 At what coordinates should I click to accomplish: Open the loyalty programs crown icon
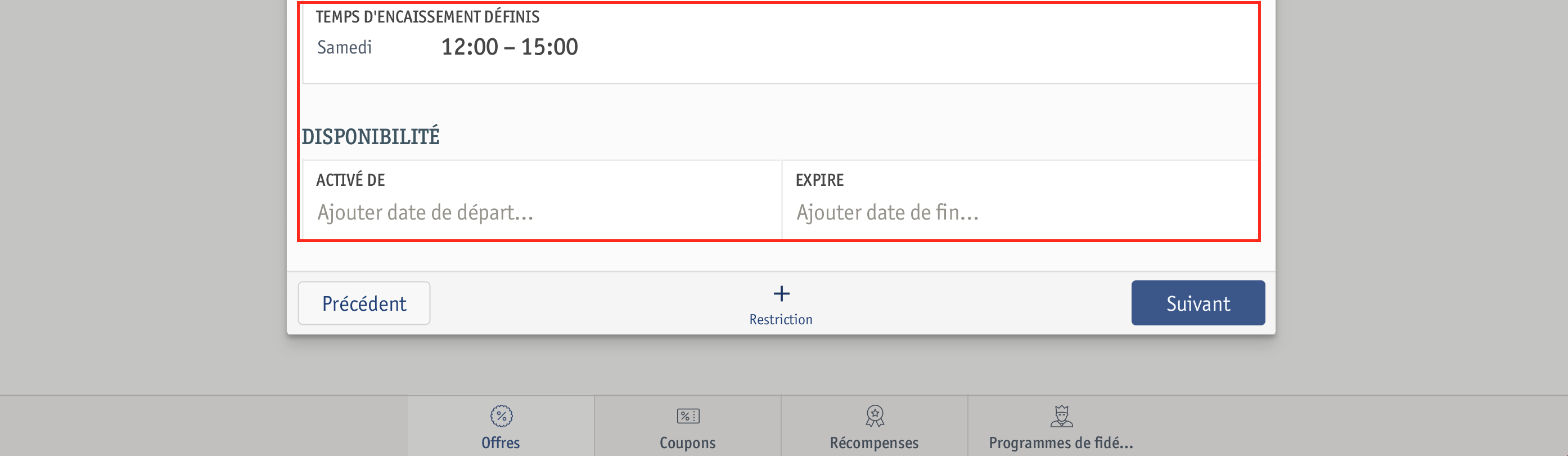[1061, 417]
